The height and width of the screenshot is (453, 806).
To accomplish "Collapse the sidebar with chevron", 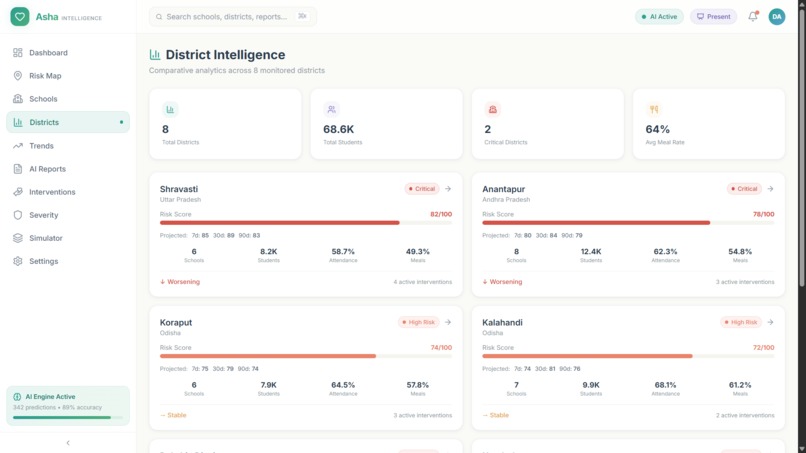I will pos(68,443).
